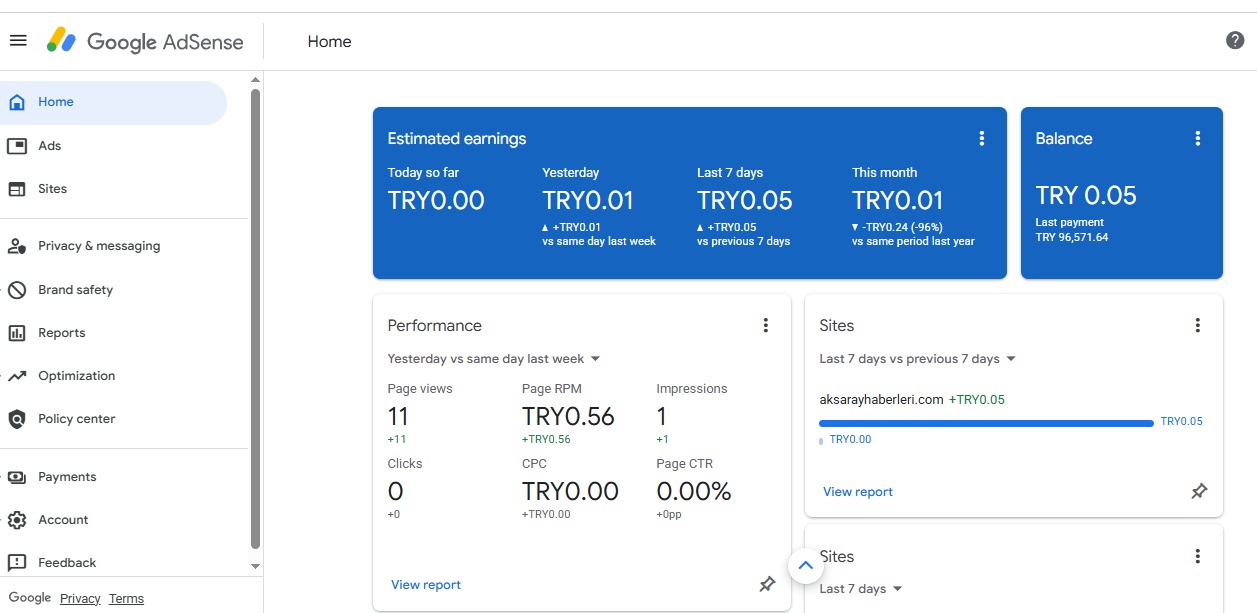Viewport: 1257px width, 613px height.
Task: Open Performance card three-dot menu
Action: (x=766, y=325)
